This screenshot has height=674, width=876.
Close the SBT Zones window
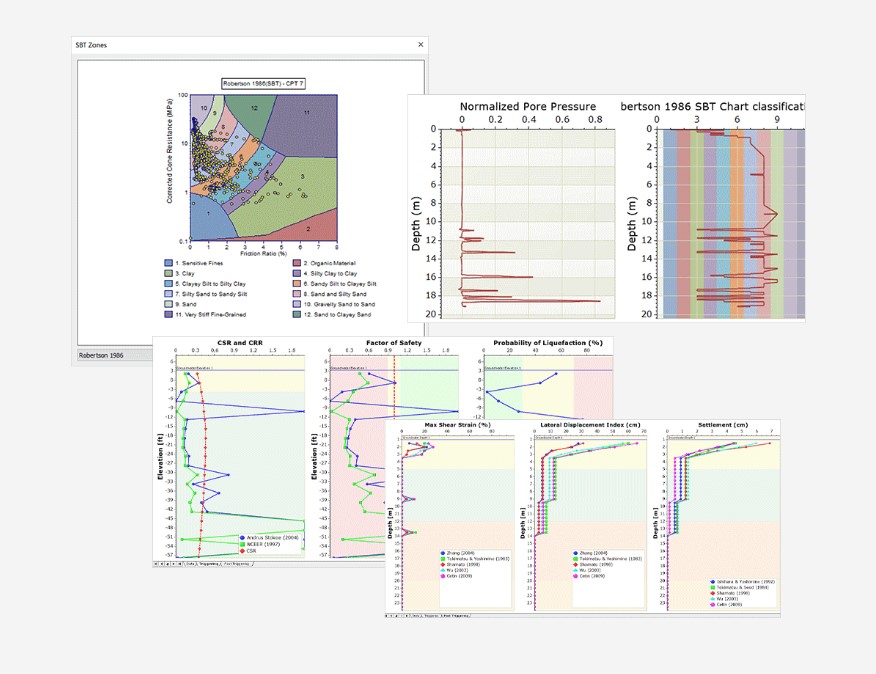click(421, 45)
